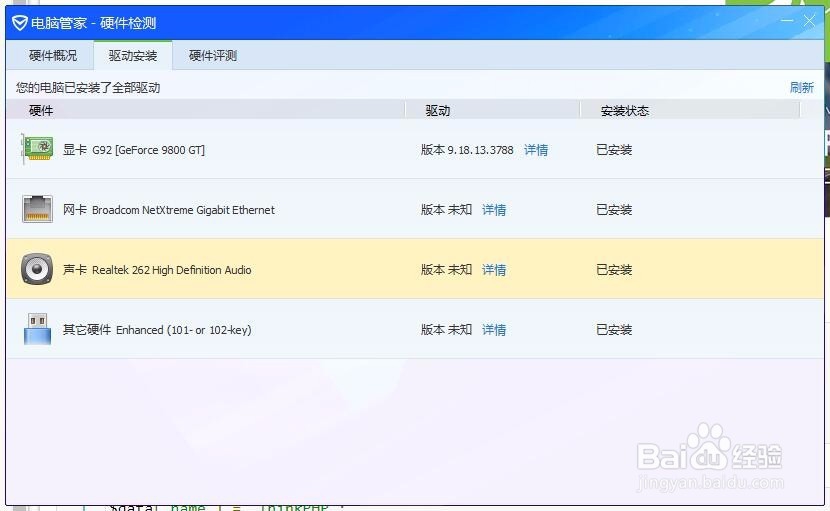Click 已安装 status in the 其它硬件 row
Screen dimensions: 830x511
[x=614, y=329]
